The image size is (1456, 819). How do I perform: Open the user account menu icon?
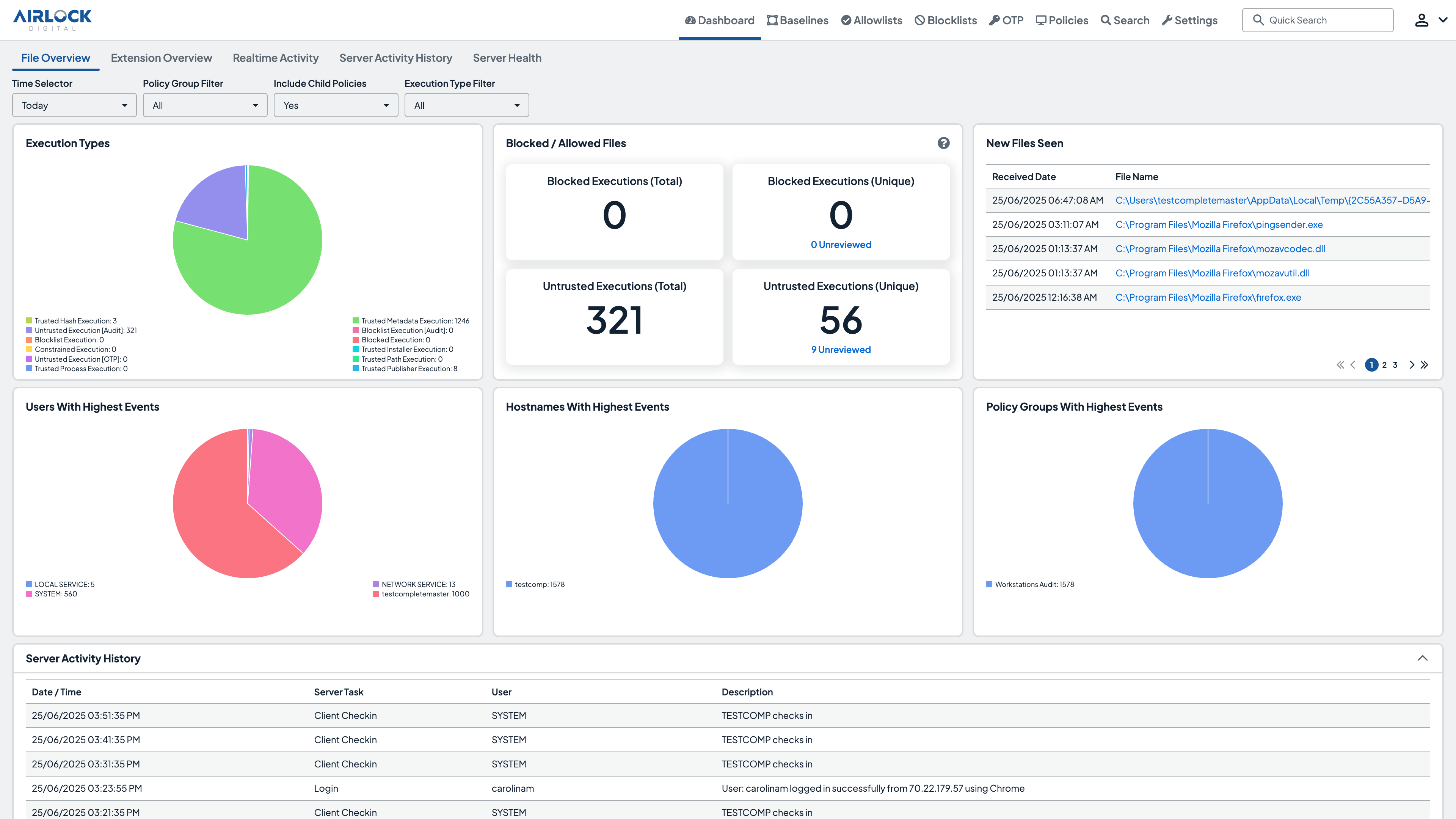point(1421,20)
